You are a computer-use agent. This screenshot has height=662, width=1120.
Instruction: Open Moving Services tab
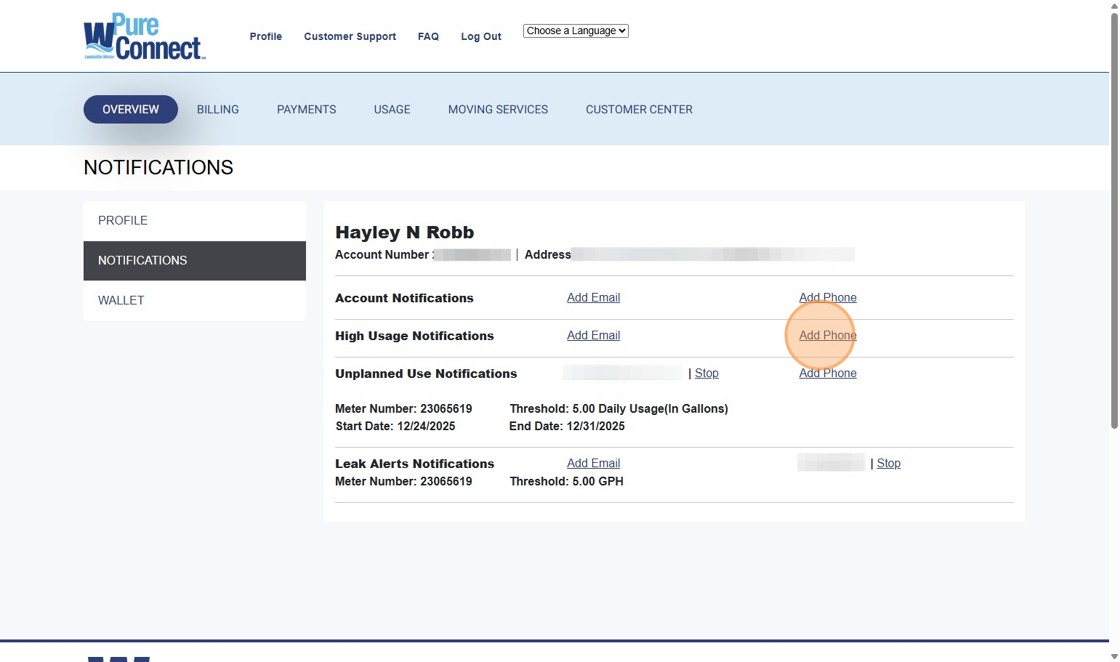point(497,109)
